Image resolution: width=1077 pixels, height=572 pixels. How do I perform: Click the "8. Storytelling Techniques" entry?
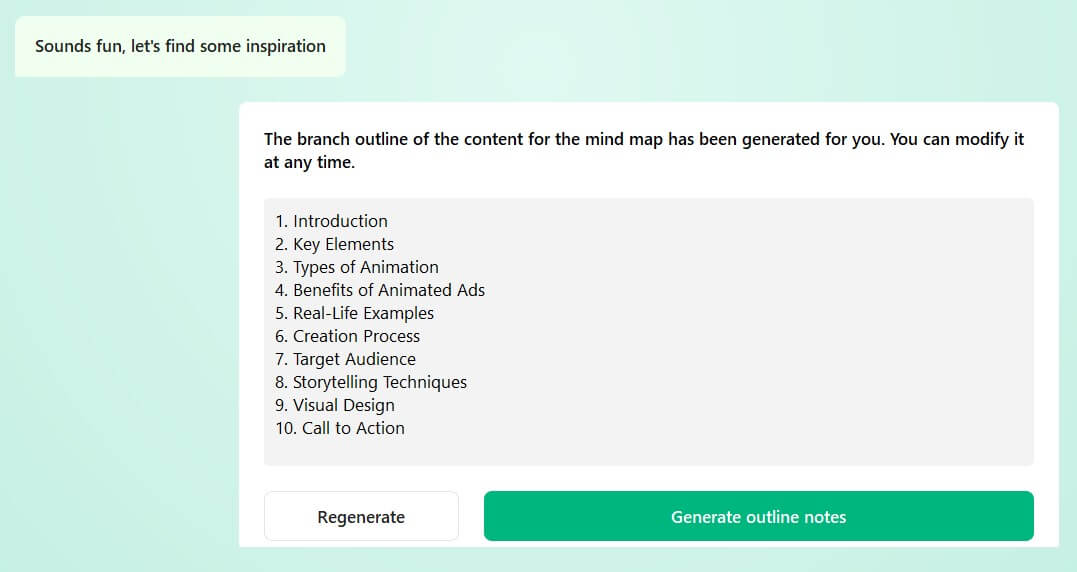click(x=371, y=382)
